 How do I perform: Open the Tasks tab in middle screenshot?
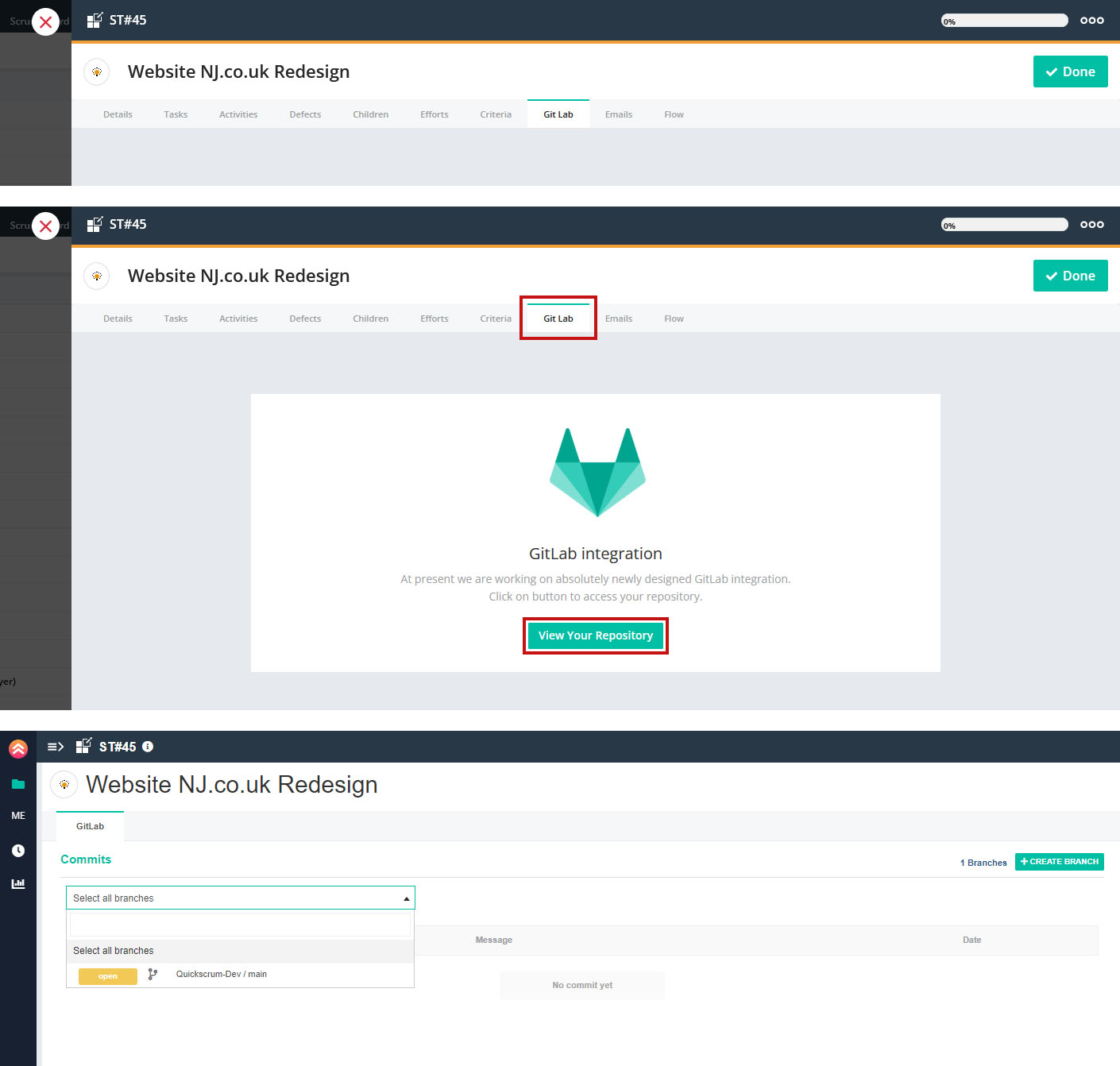(176, 319)
